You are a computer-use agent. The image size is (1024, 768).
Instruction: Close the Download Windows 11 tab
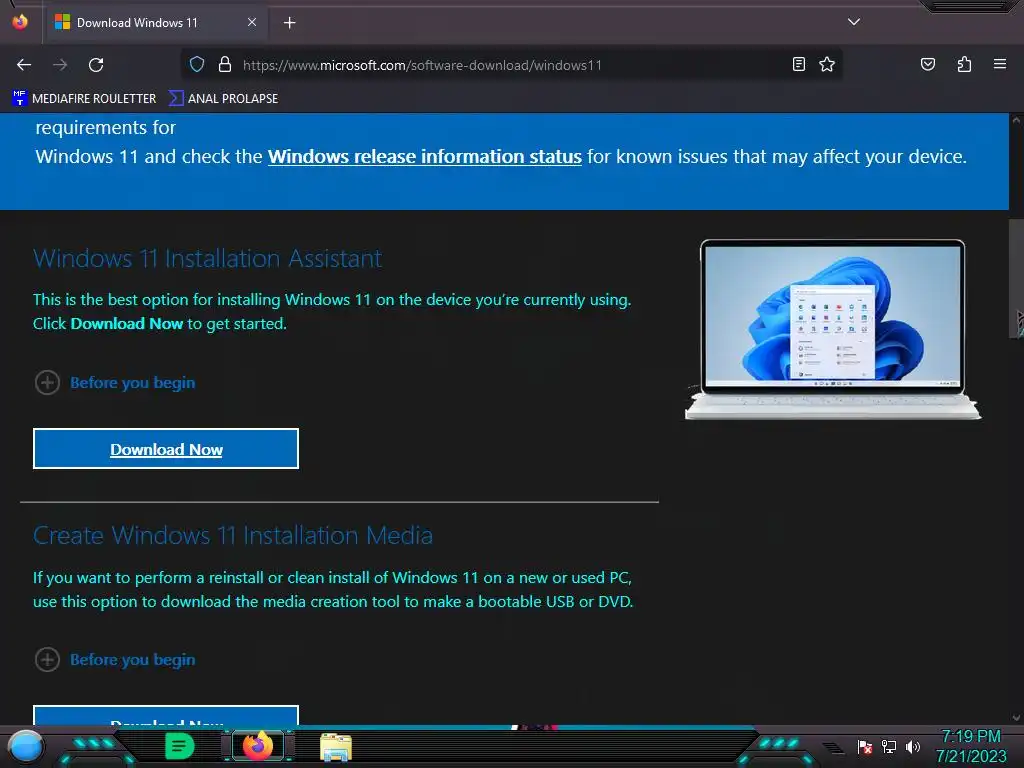pos(252,22)
